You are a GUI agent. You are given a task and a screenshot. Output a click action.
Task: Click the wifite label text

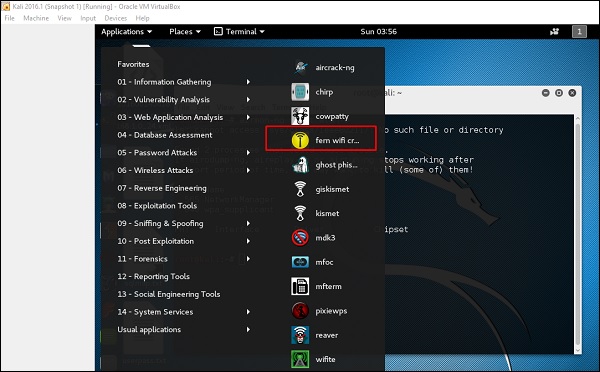325,359
